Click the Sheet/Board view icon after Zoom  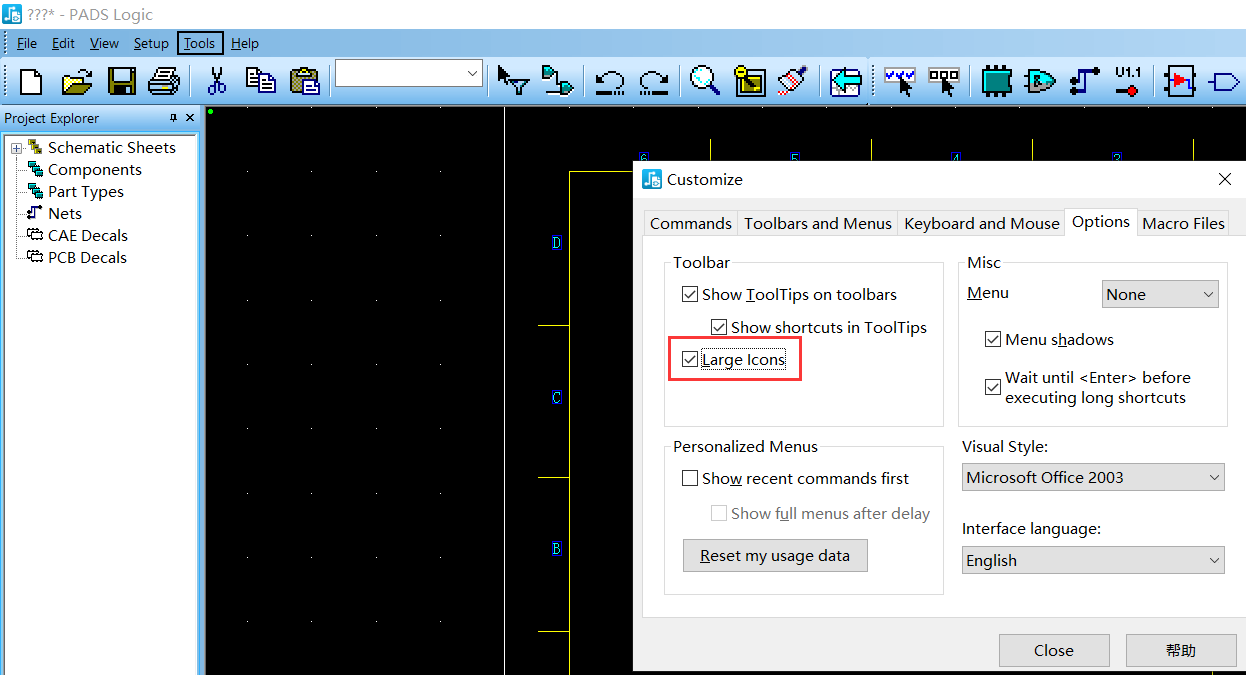(x=749, y=81)
